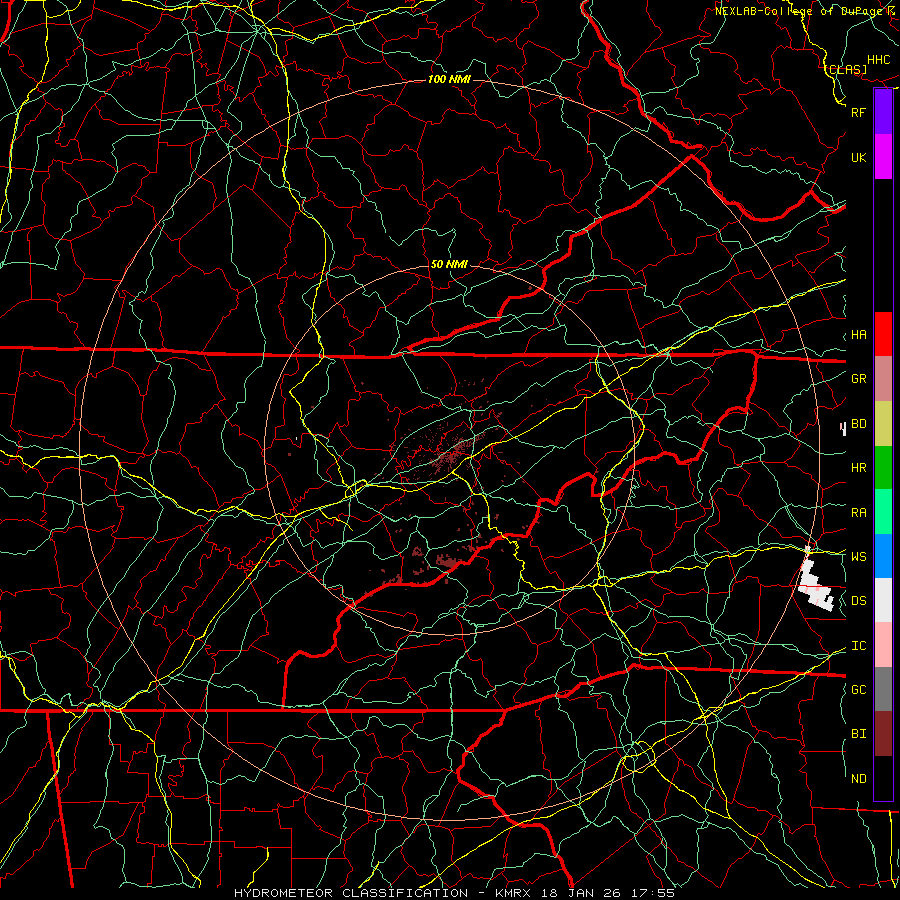Click the [CLAS] label text
Screen dimensions: 900x900
pos(847,69)
